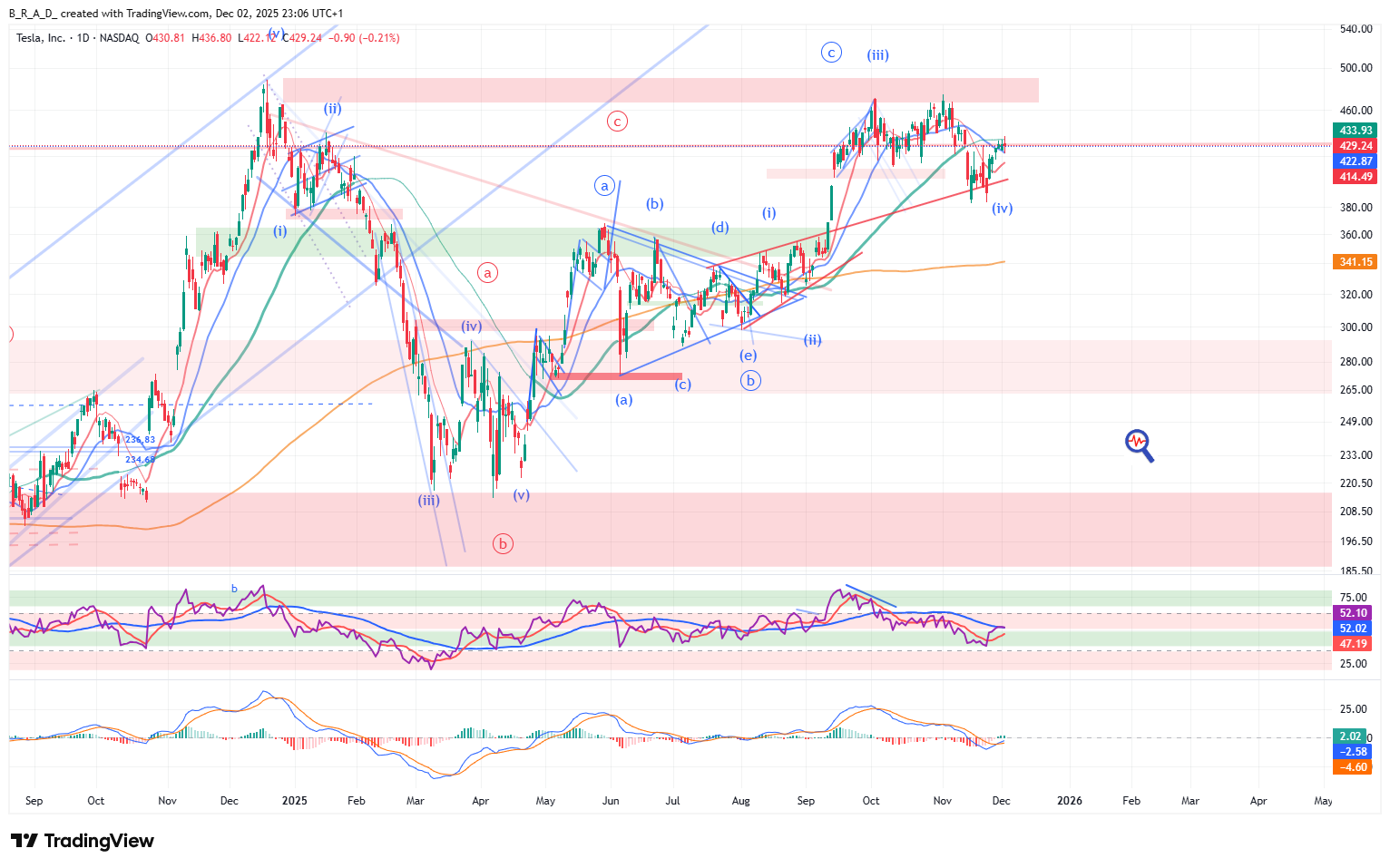Click the green 433.93 price label
Viewport: 1390px width, 868px height.
(x=1356, y=131)
